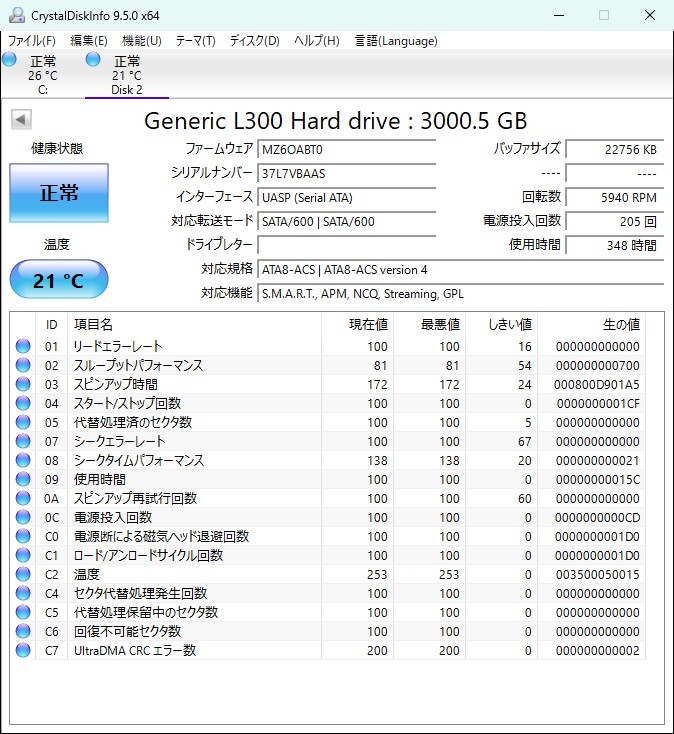Click the status icon for ID 0A row
Viewport: 674px width, 734px height.
pos(23,498)
